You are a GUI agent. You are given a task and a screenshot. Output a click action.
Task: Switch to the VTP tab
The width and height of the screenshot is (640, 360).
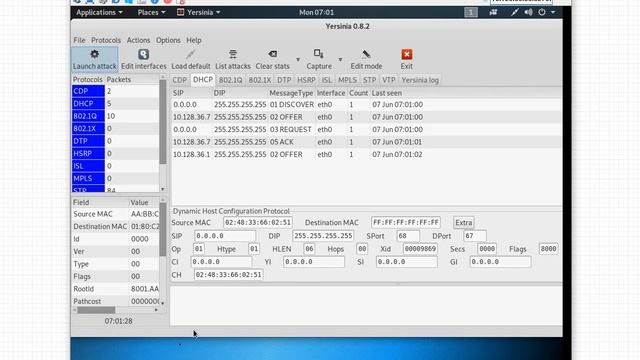[389, 80]
